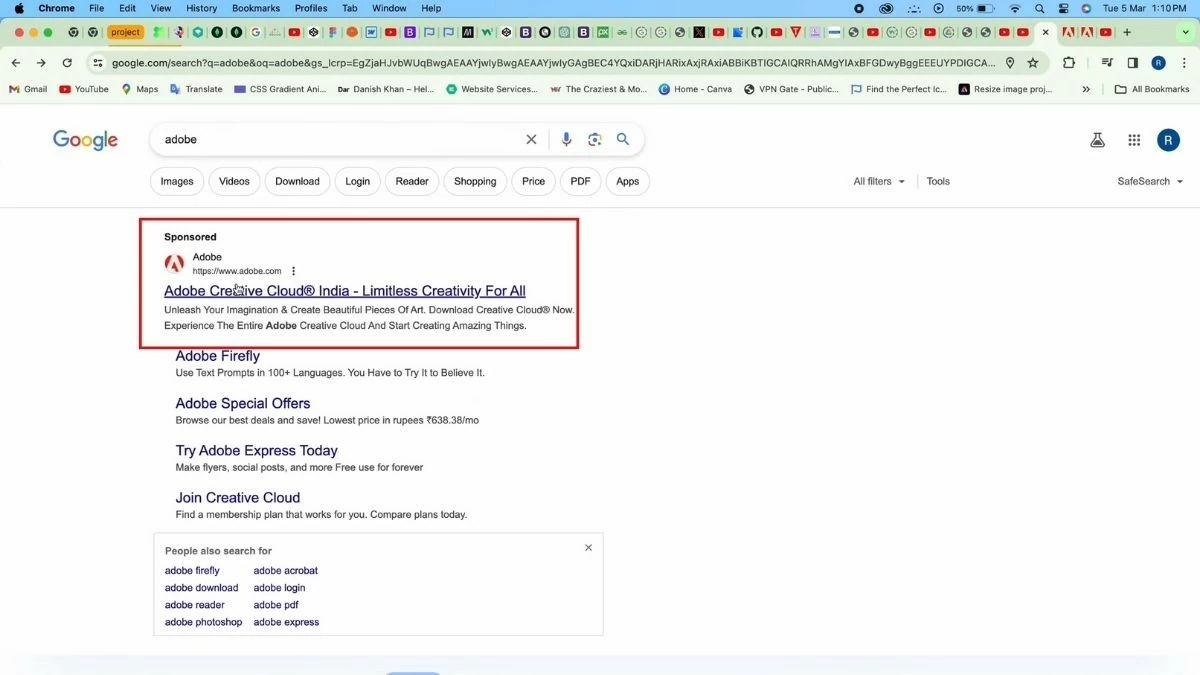Expand the All filters dropdown
The height and width of the screenshot is (675, 1200).
click(879, 182)
